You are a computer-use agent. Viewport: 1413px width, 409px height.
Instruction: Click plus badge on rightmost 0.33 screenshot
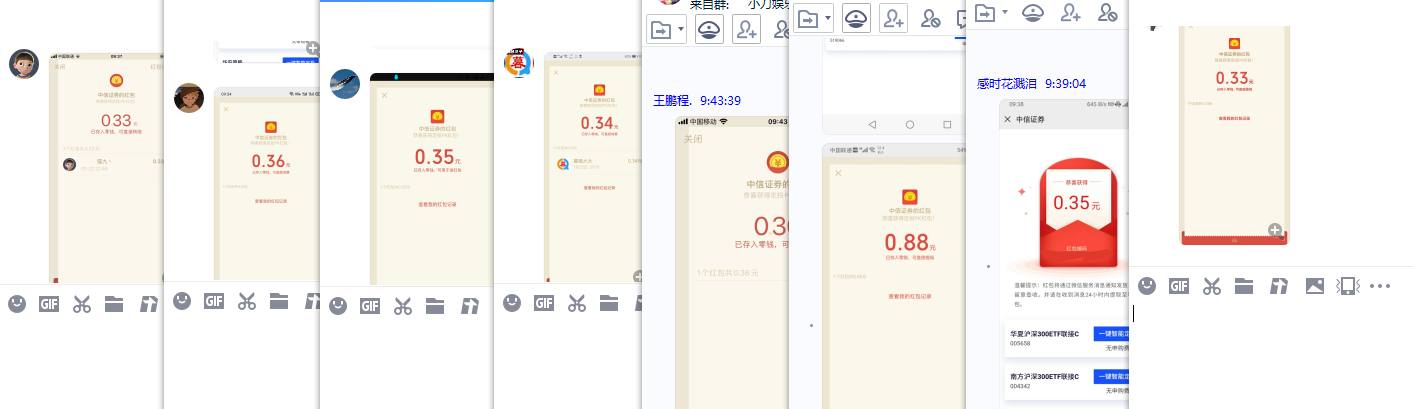[x=1274, y=230]
